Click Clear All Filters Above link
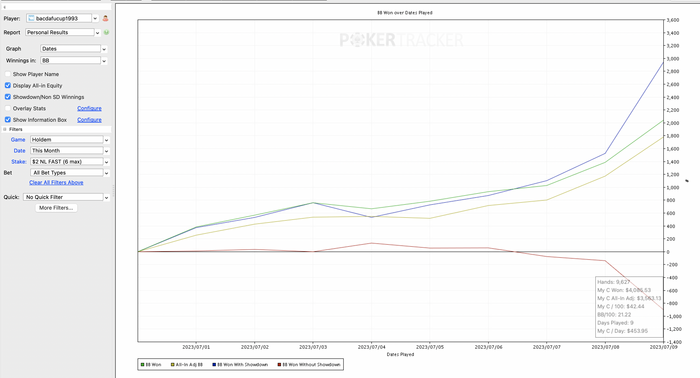Screen dimensions: 700x378 56,183
